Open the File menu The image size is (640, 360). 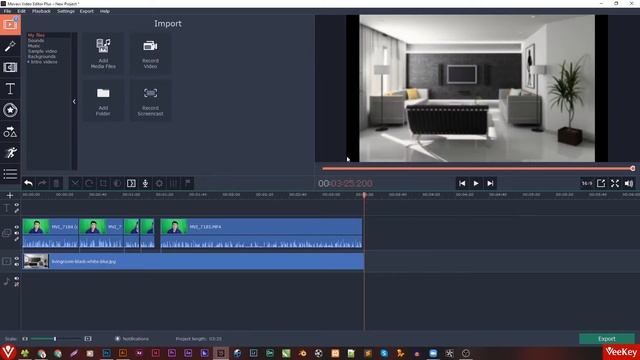pos(7,11)
